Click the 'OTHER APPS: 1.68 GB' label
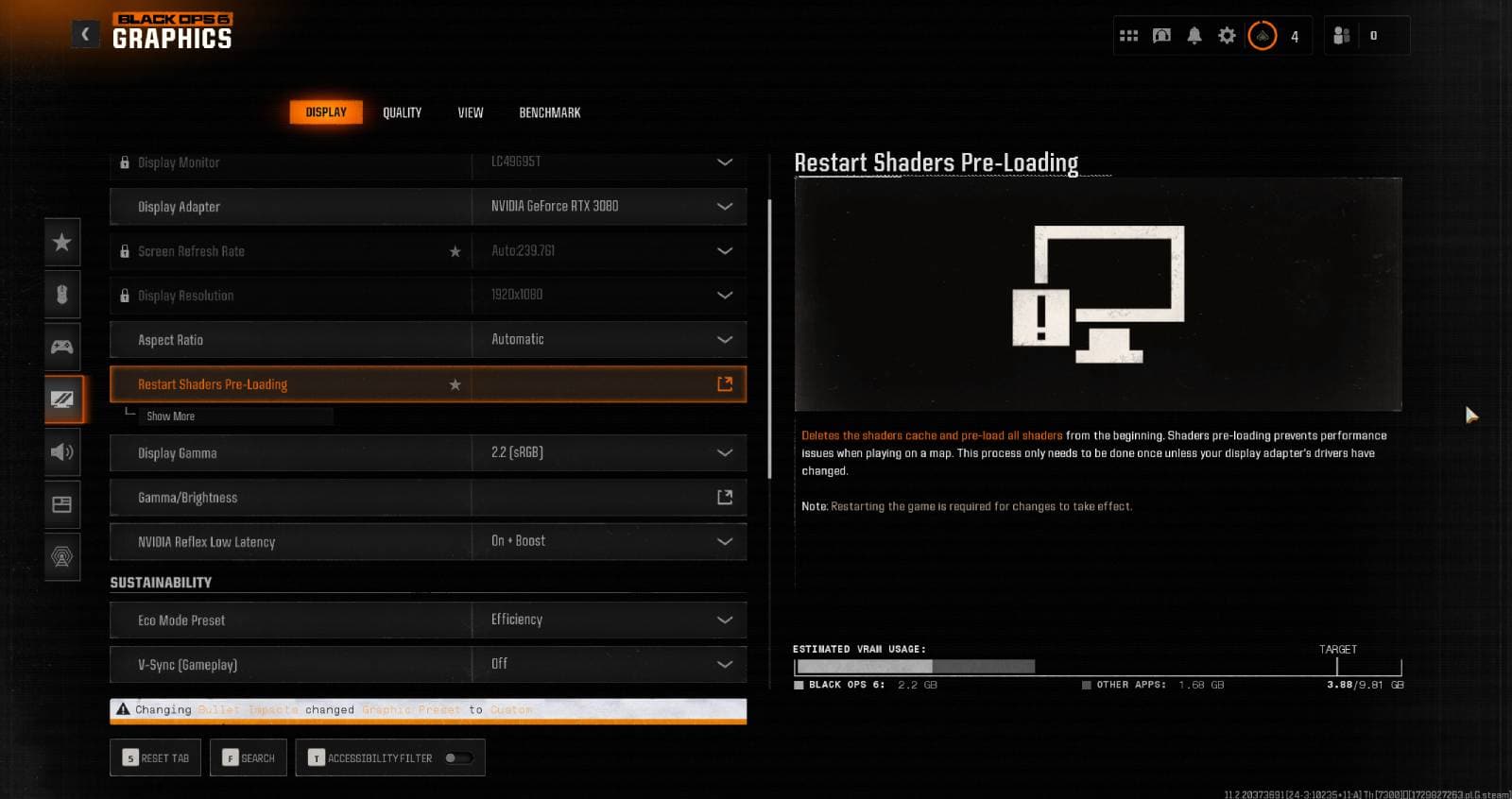1512x799 pixels. [1153, 685]
